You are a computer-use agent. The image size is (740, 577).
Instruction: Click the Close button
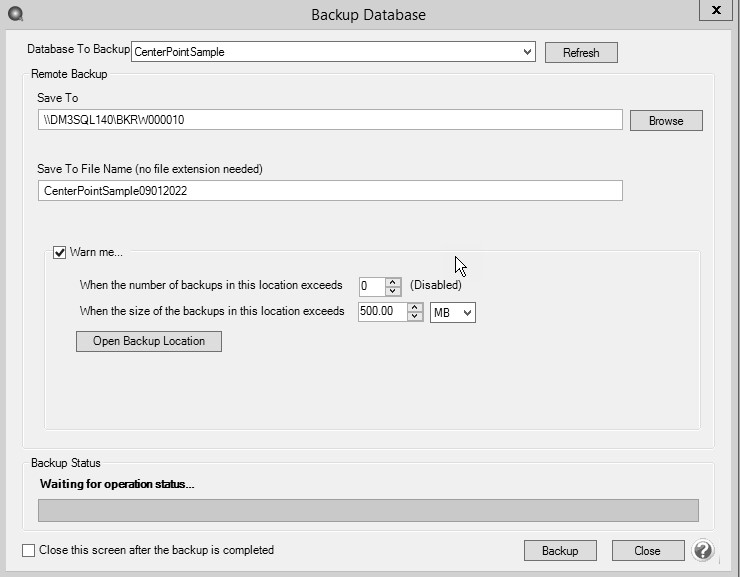point(648,551)
